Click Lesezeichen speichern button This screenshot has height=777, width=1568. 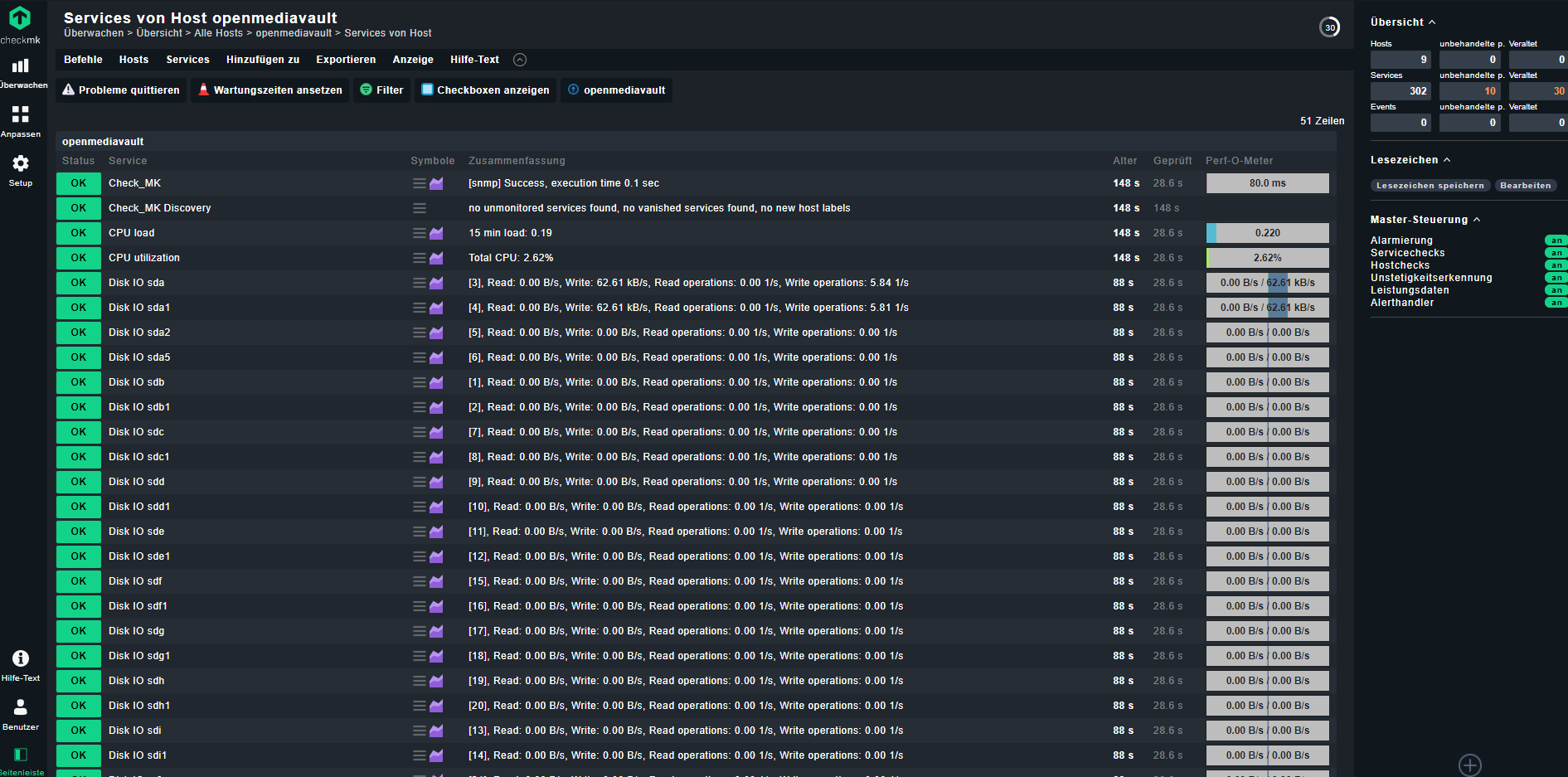pyautogui.click(x=1430, y=186)
